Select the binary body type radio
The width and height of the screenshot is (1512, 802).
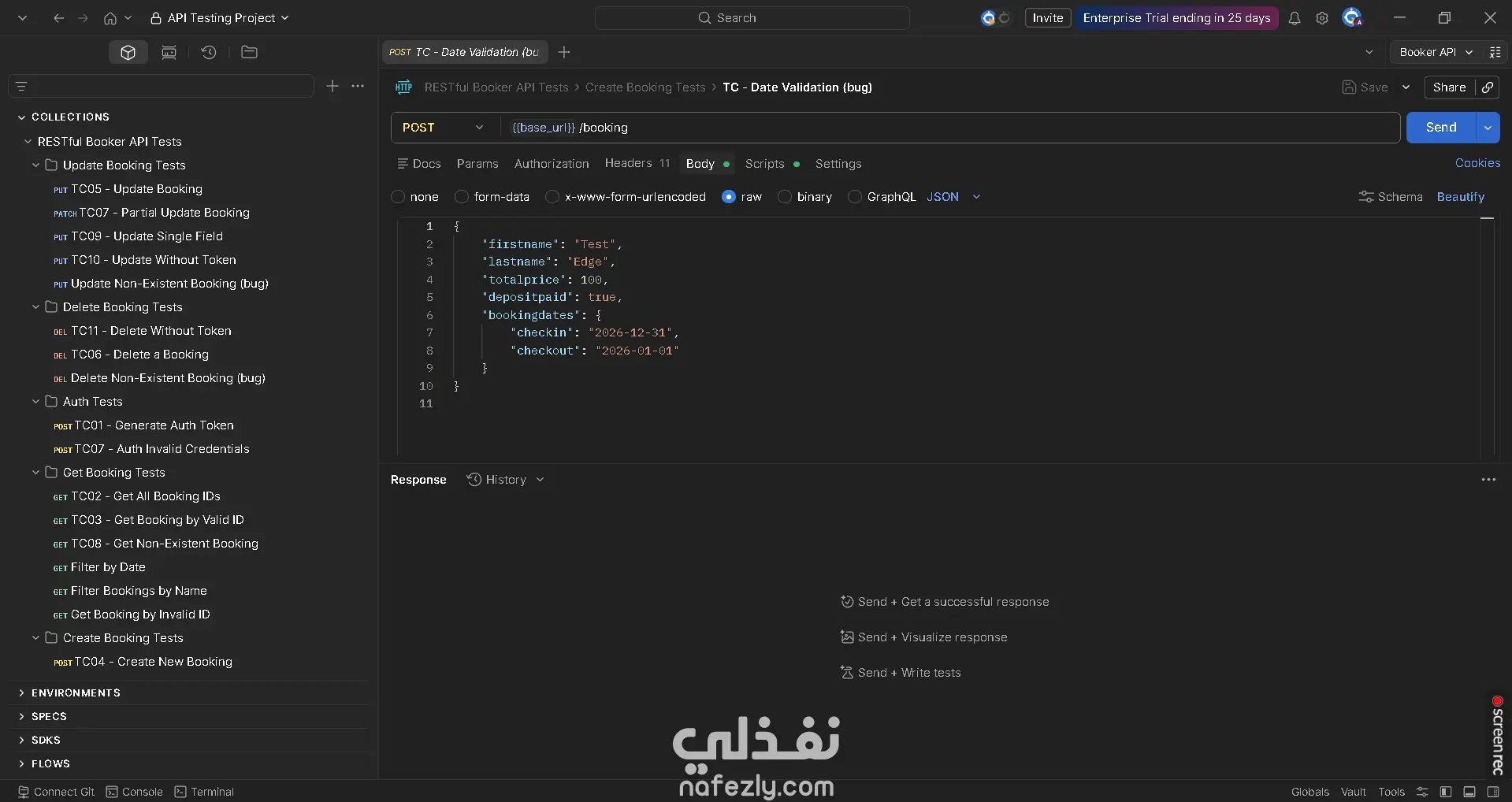point(785,197)
